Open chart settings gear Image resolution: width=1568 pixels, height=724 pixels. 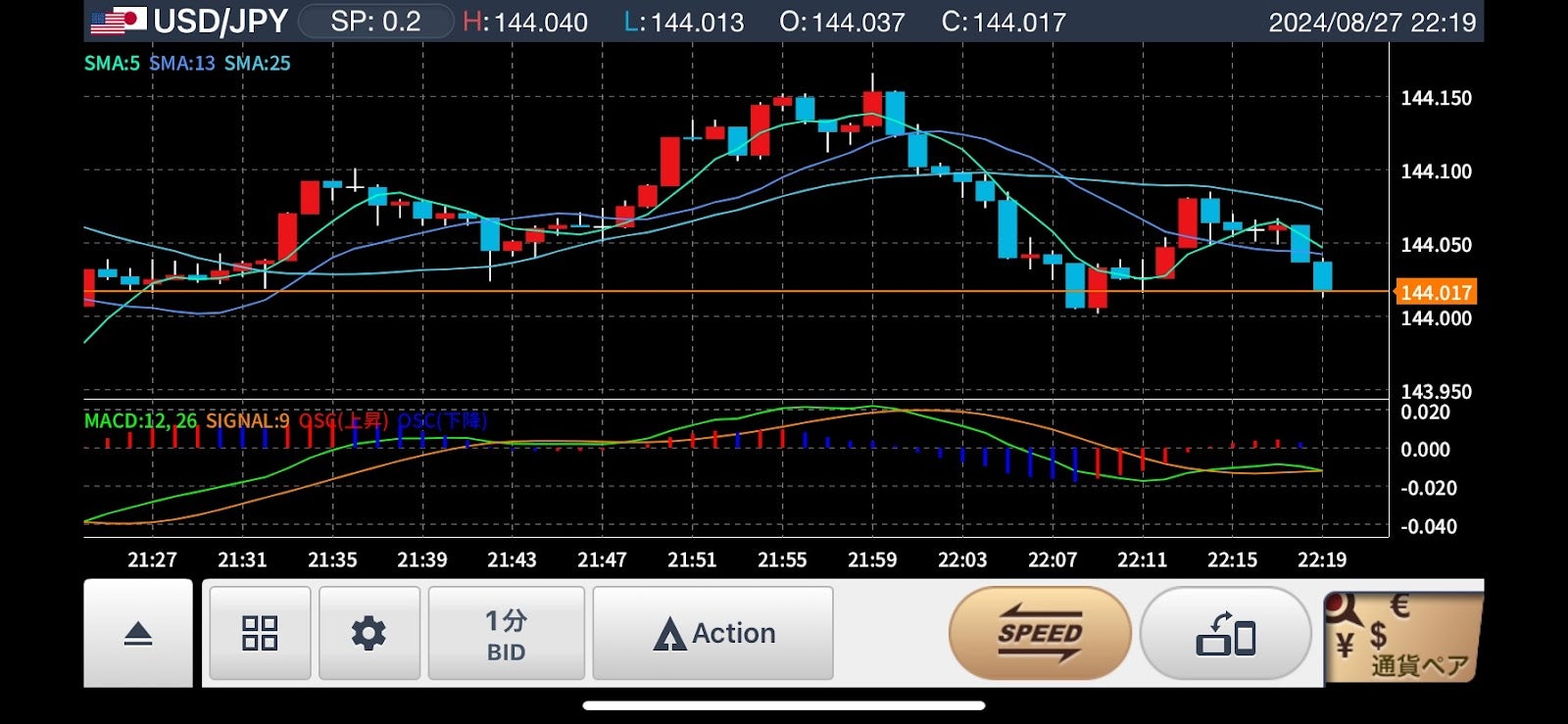[x=368, y=633]
